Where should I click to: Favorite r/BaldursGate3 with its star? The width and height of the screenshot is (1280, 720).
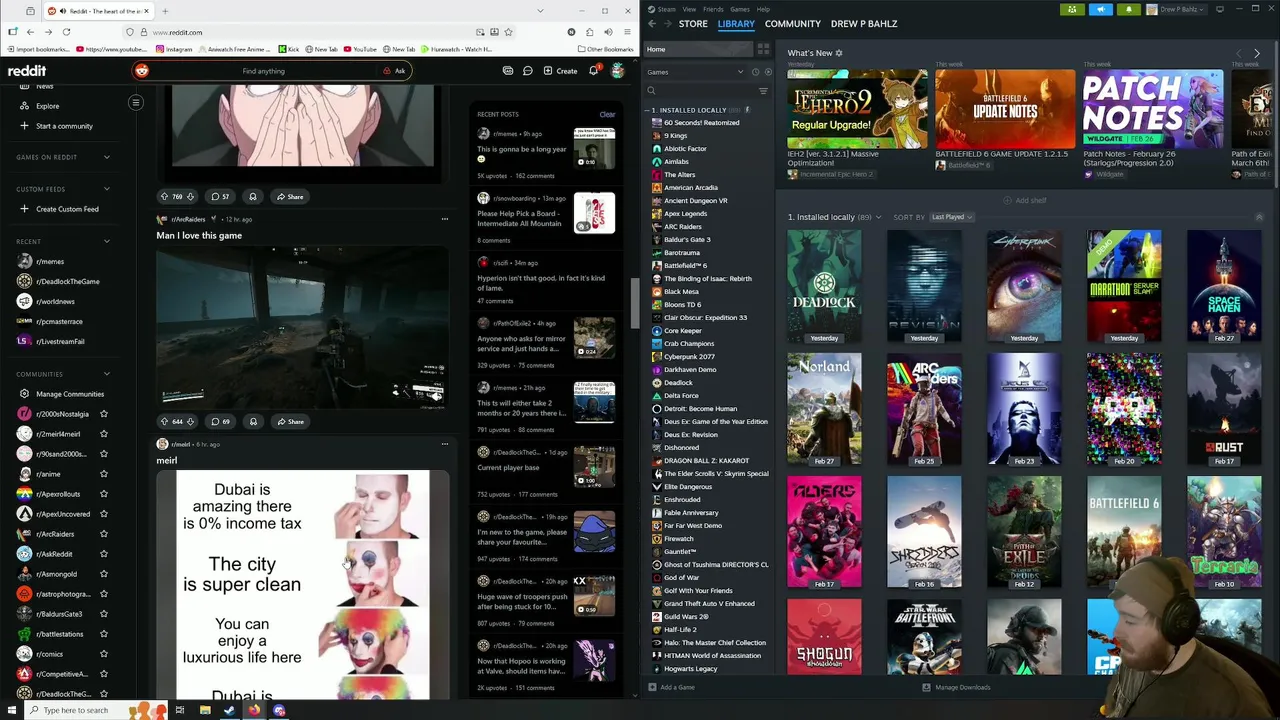coord(103,614)
